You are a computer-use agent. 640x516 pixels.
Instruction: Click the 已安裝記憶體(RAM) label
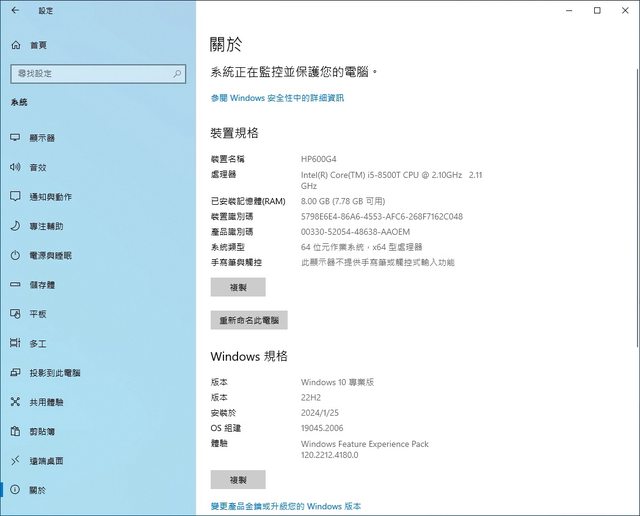tap(248, 201)
